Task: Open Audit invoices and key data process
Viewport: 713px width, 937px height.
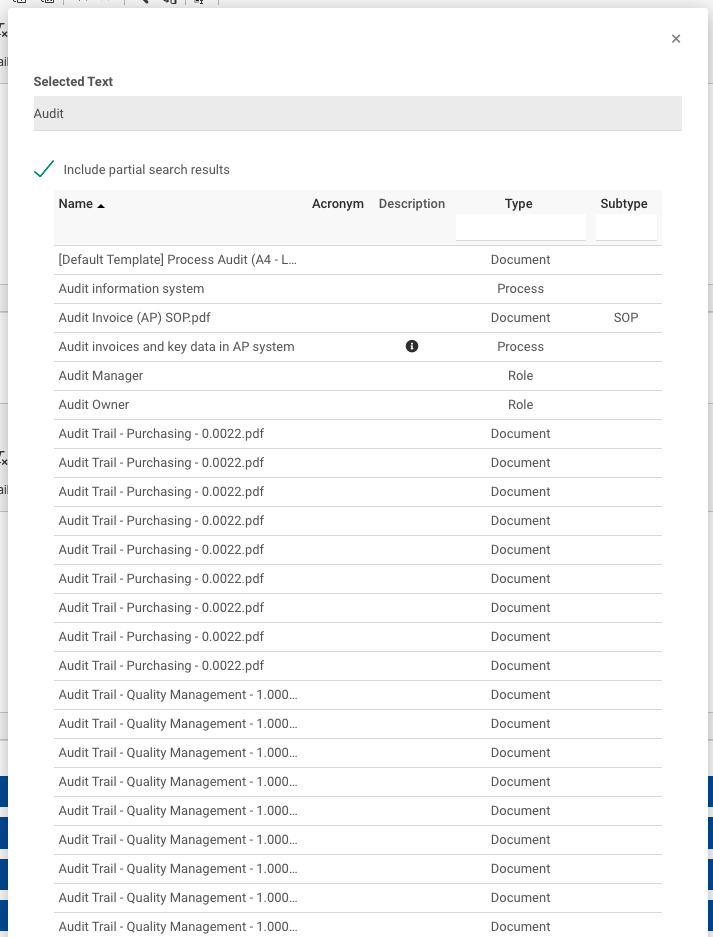Action: click(x=176, y=347)
